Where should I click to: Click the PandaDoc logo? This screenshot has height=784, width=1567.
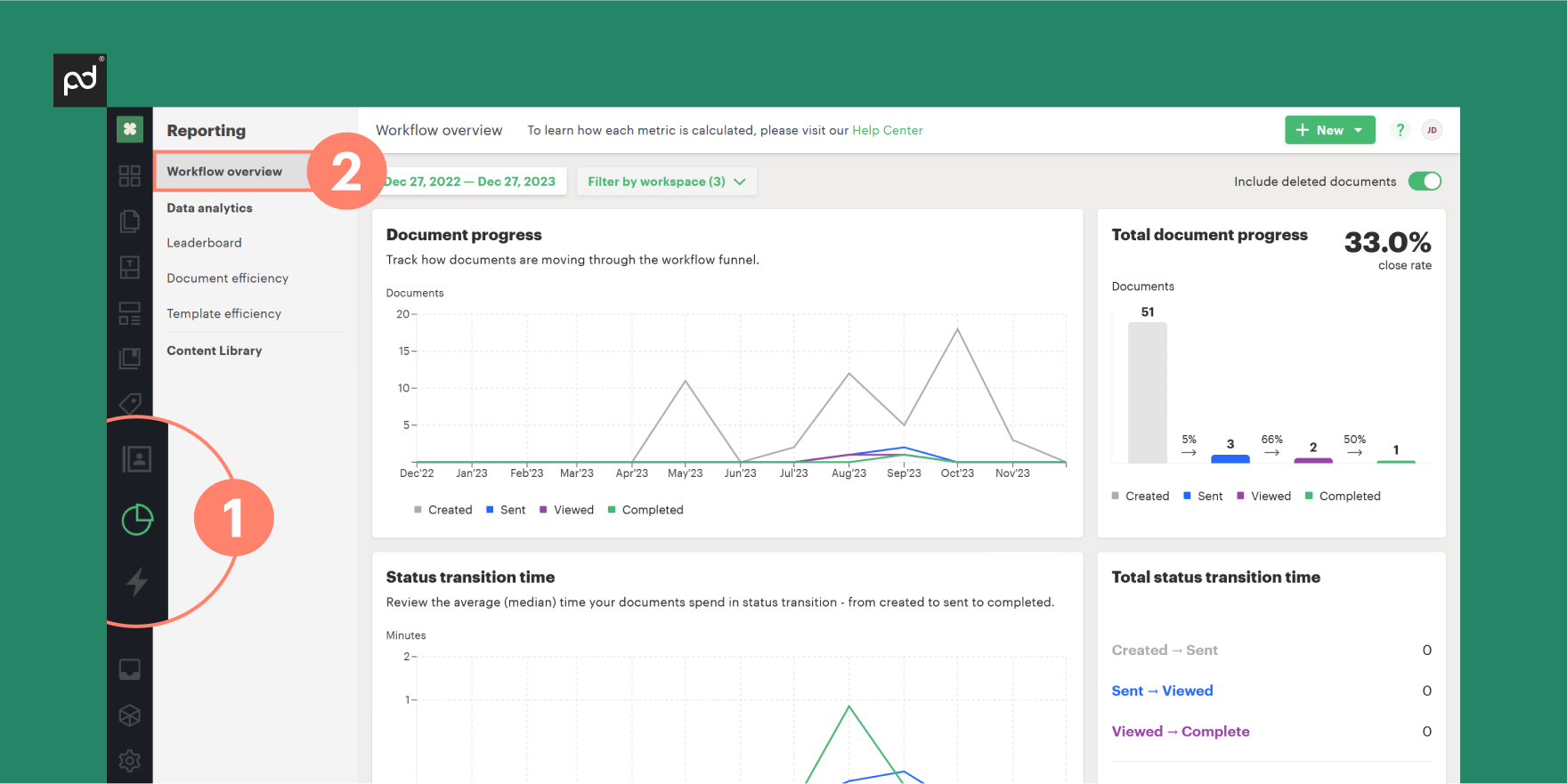click(80, 81)
